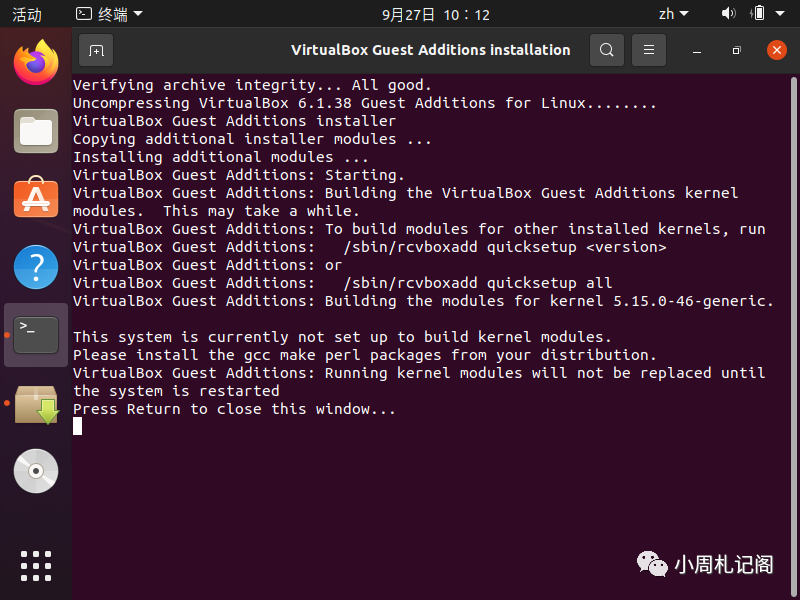This screenshot has height=600, width=800.
Task: Close the Guest Additions installation window
Action: coord(777,50)
